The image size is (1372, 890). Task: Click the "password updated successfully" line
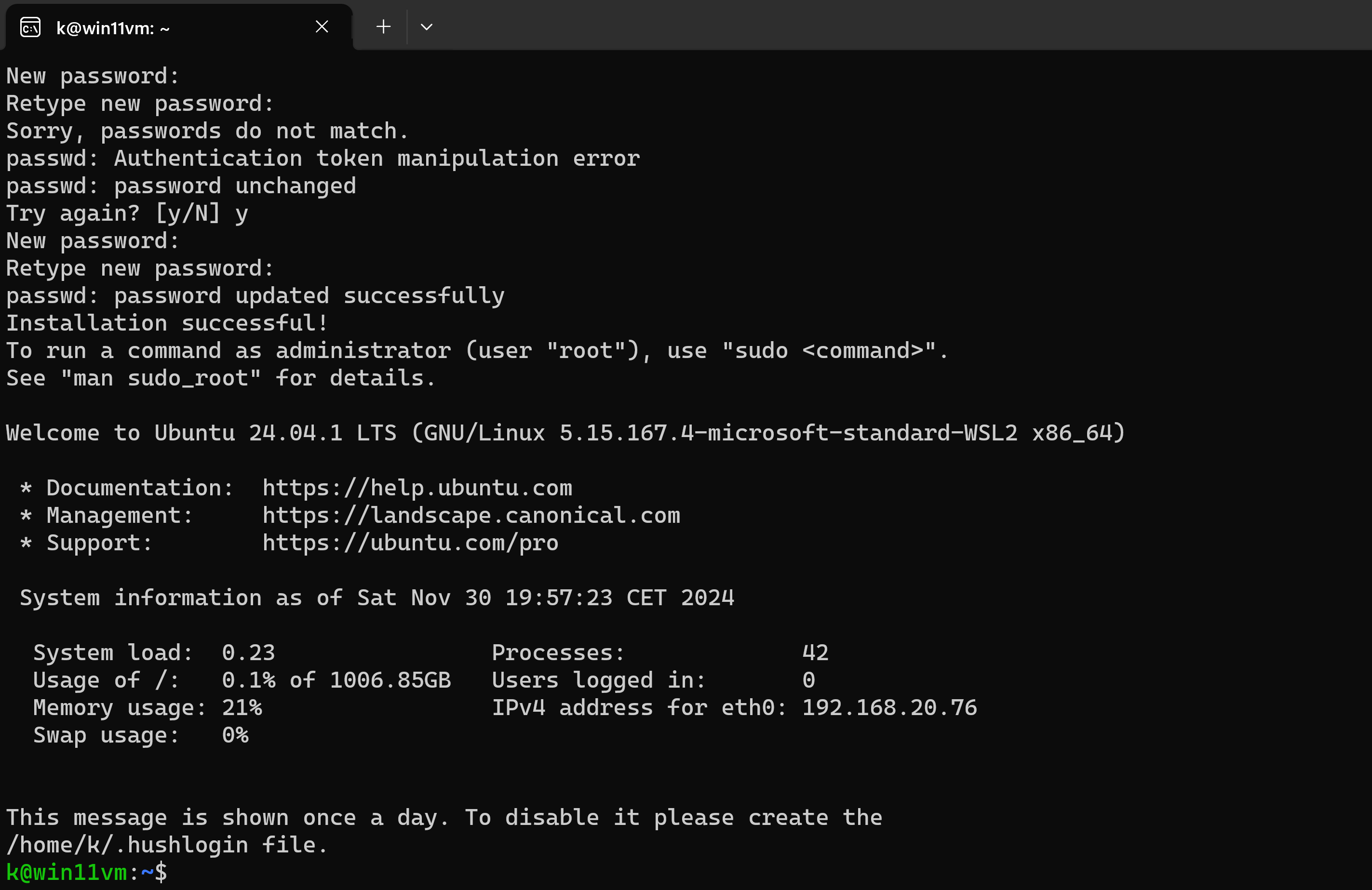[x=309, y=296]
